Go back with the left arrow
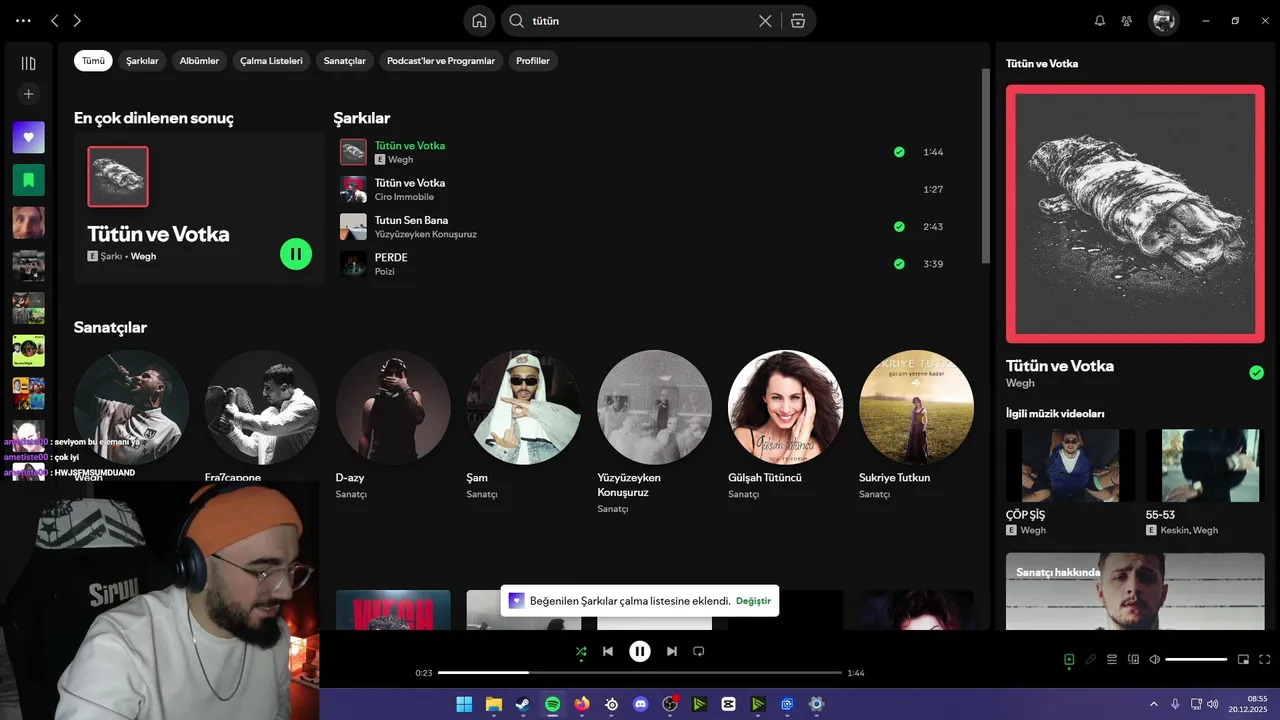Image resolution: width=1280 pixels, height=720 pixels. [55, 20]
